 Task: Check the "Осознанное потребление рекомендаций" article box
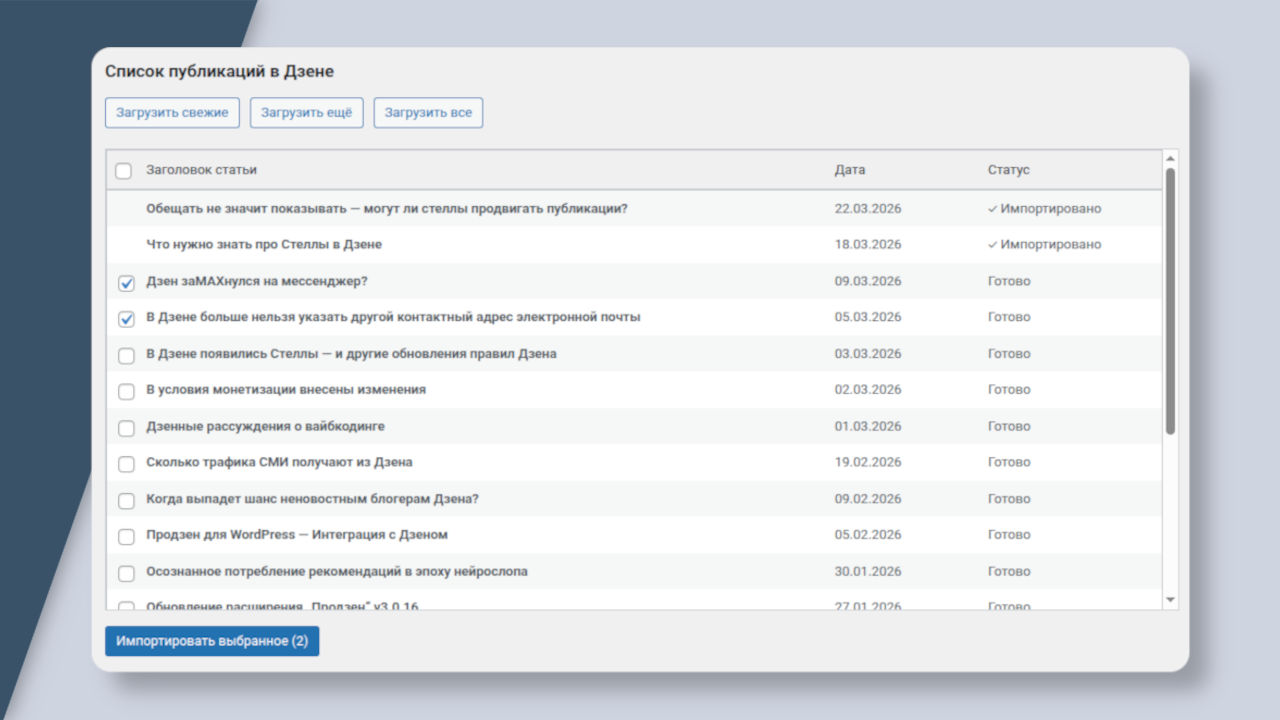[x=126, y=573]
